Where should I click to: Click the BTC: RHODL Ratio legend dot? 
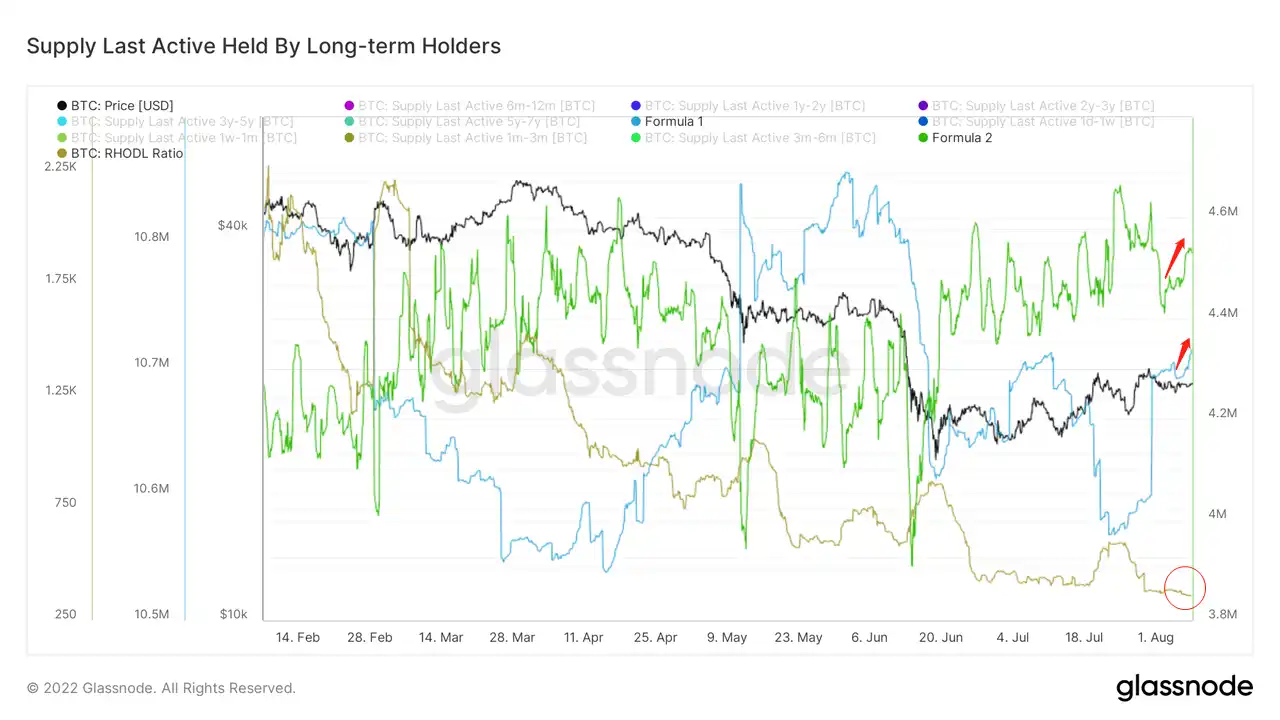(63, 153)
